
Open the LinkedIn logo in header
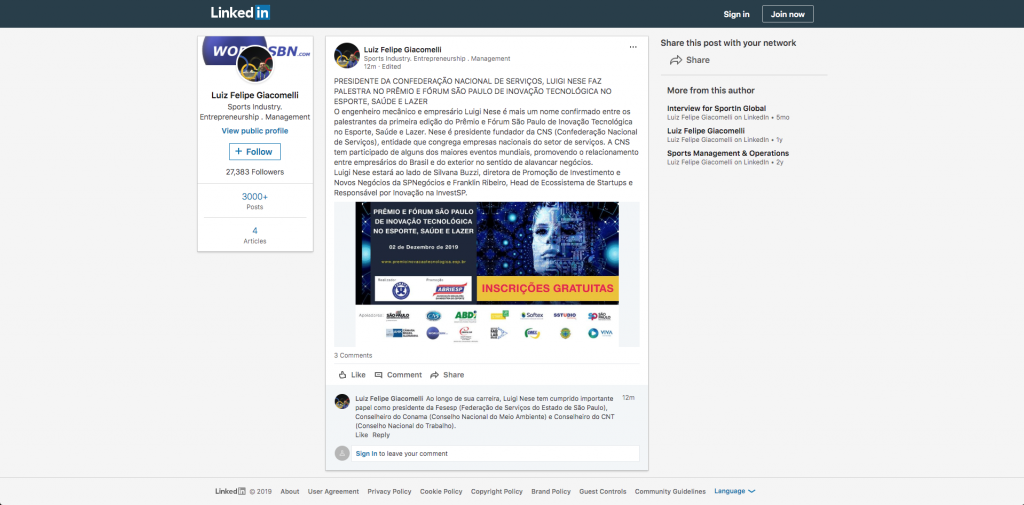[240, 12]
